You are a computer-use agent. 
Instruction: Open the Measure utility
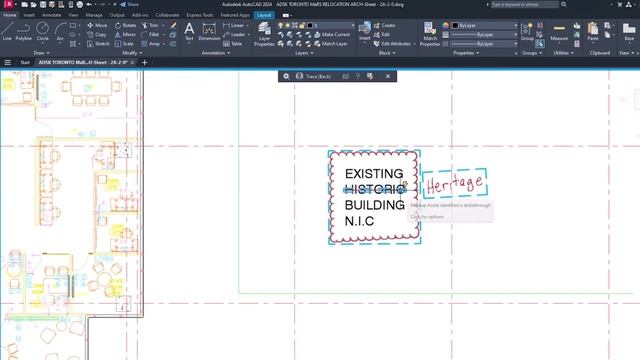pos(559,32)
